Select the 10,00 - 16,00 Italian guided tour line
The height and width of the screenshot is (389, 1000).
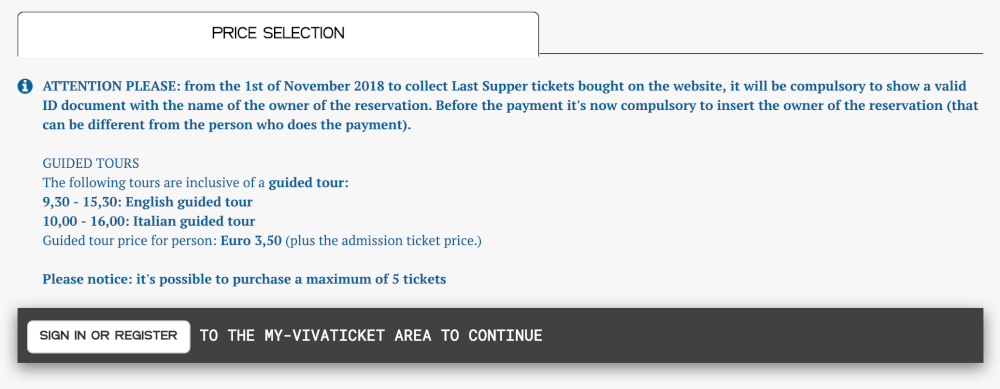pyautogui.click(x=149, y=221)
